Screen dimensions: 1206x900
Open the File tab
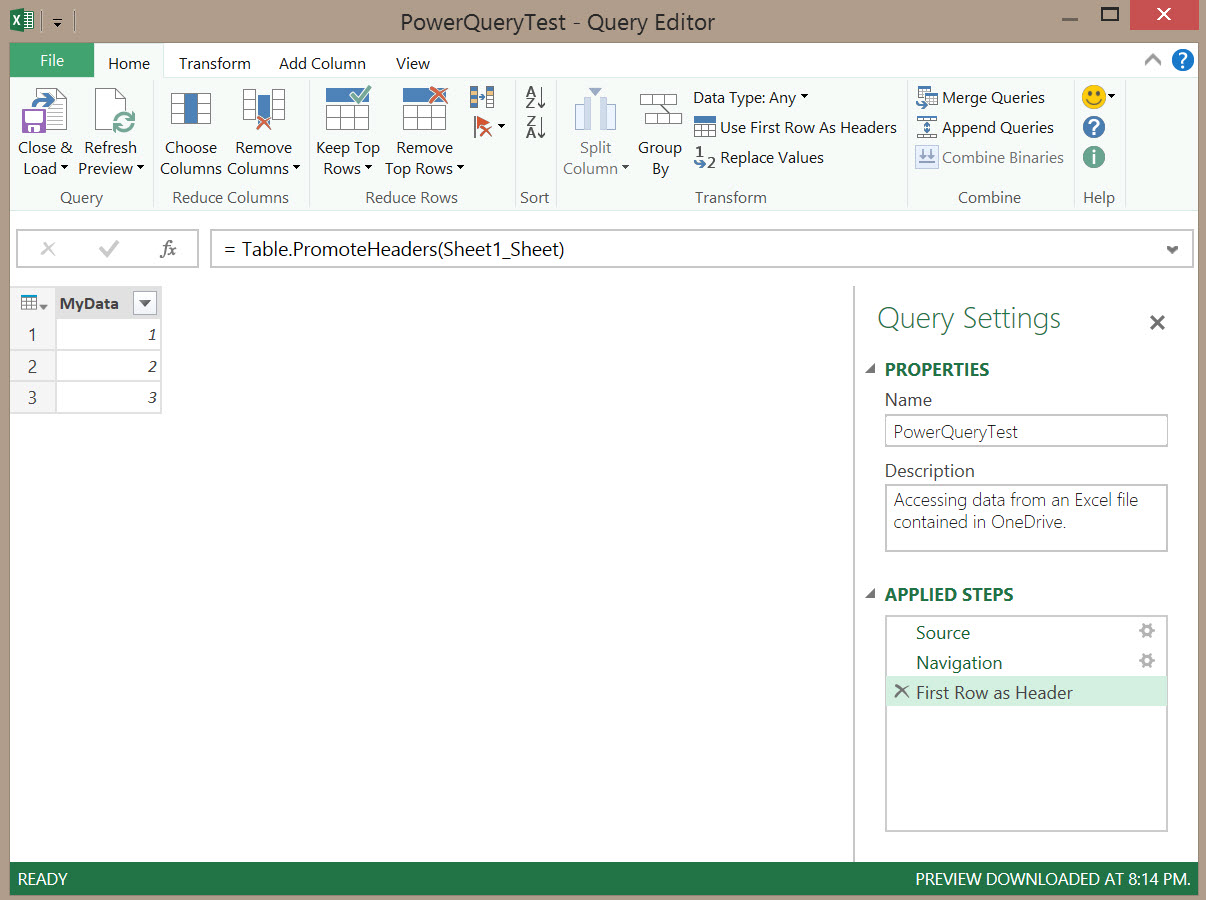pos(52,60)
